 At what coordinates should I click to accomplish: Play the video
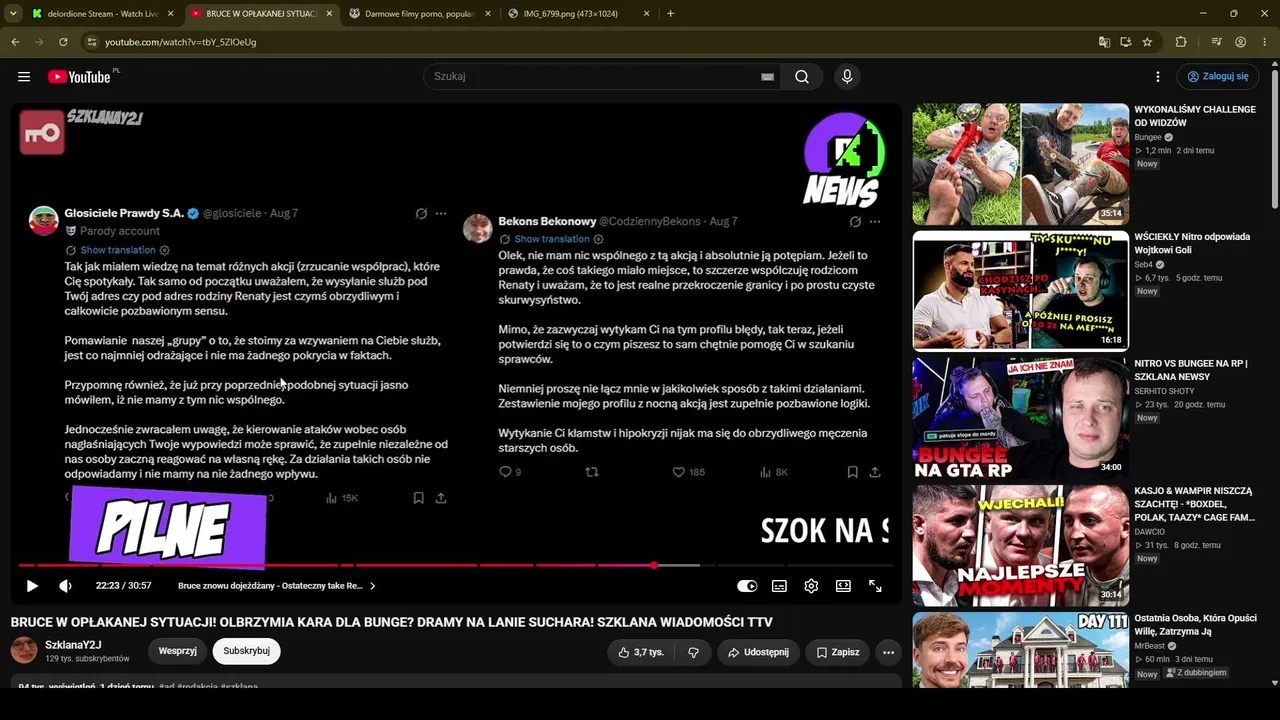tap(32, 586)
